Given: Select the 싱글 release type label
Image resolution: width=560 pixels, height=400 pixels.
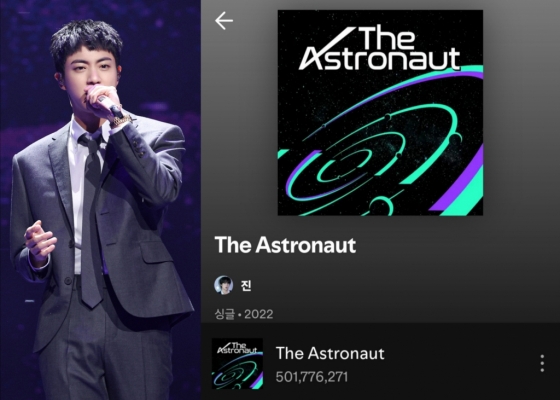Looking at the screenshot, I should [225, 314].
